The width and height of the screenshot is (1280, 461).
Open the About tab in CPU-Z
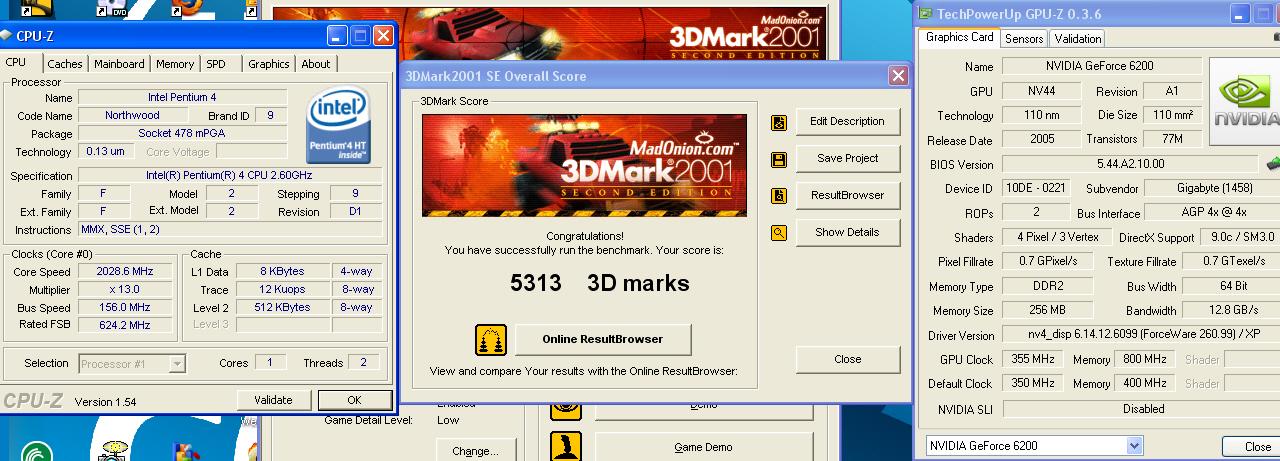pos(316,64)
